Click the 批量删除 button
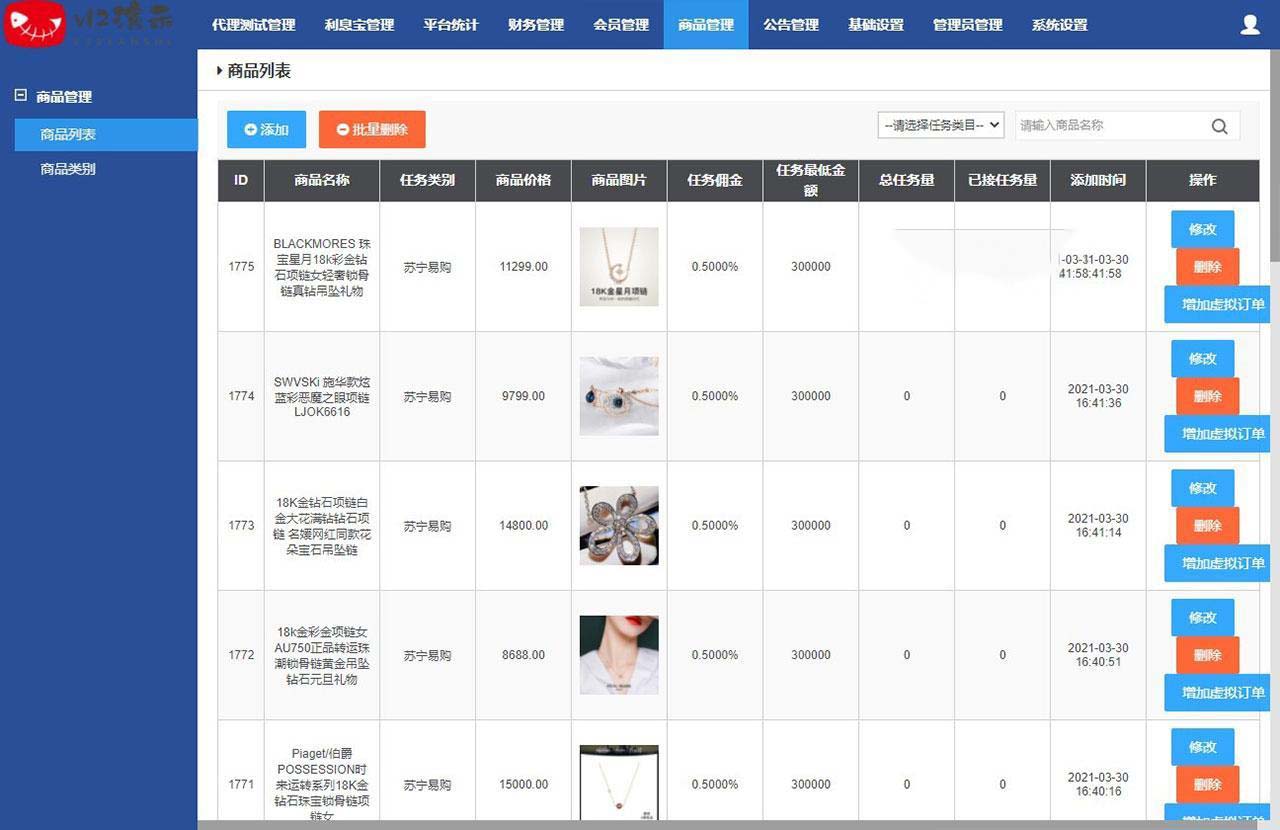Image resolution: width=1280 pixels, height=830 pixels. [372, 130]
